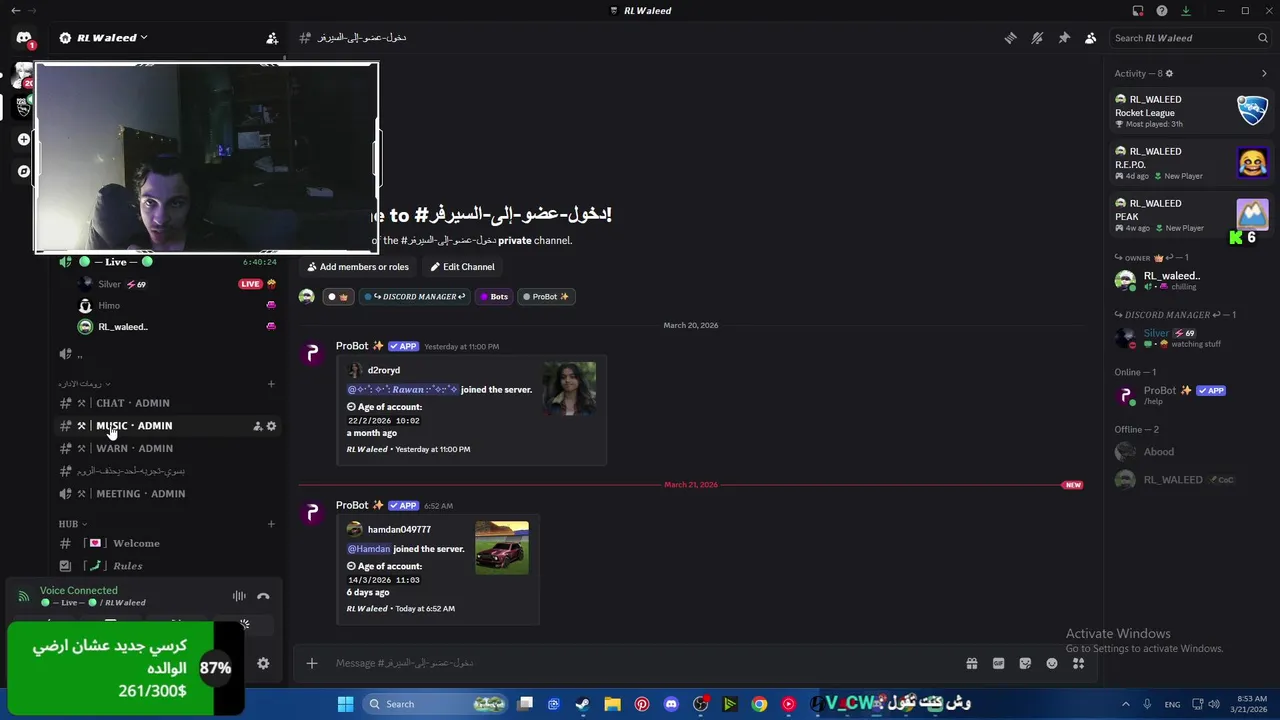Open File Explorer from the taskbar

point(612,704)
